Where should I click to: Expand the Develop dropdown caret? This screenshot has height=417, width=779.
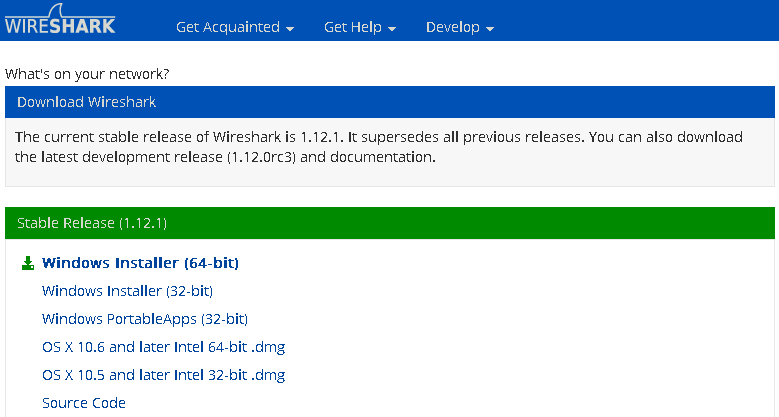coord(490,29)
